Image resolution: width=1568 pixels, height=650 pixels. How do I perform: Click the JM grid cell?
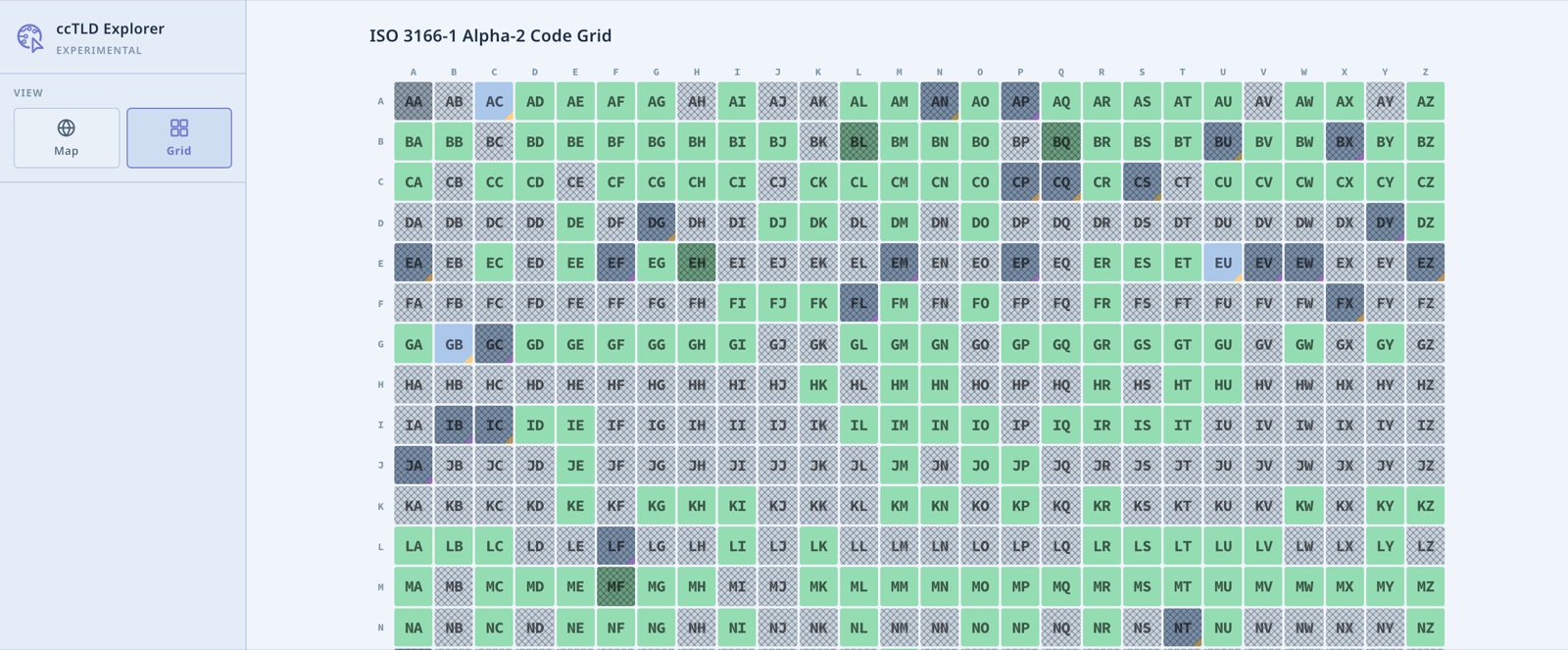point(899,466)
